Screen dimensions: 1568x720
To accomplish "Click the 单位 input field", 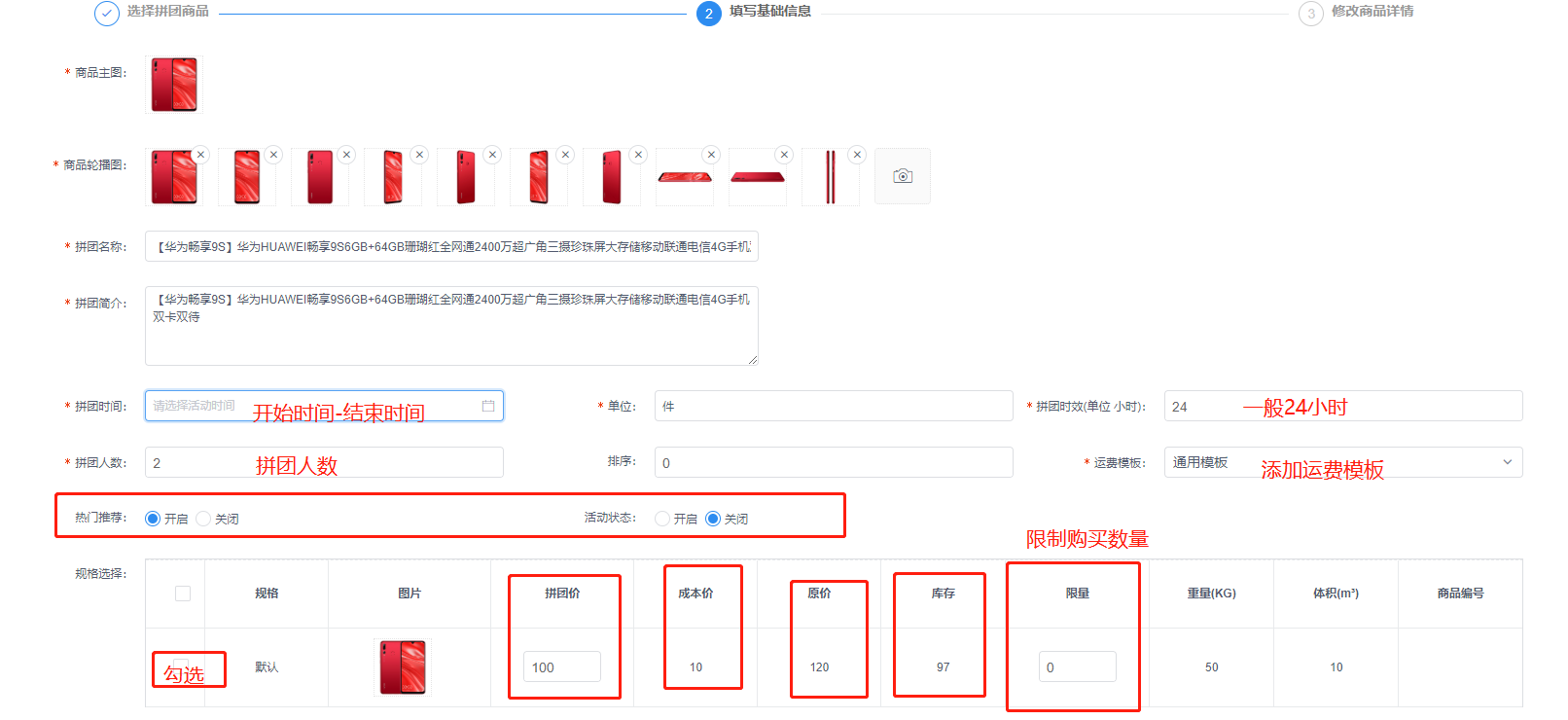I will click(x=834, y=406).
